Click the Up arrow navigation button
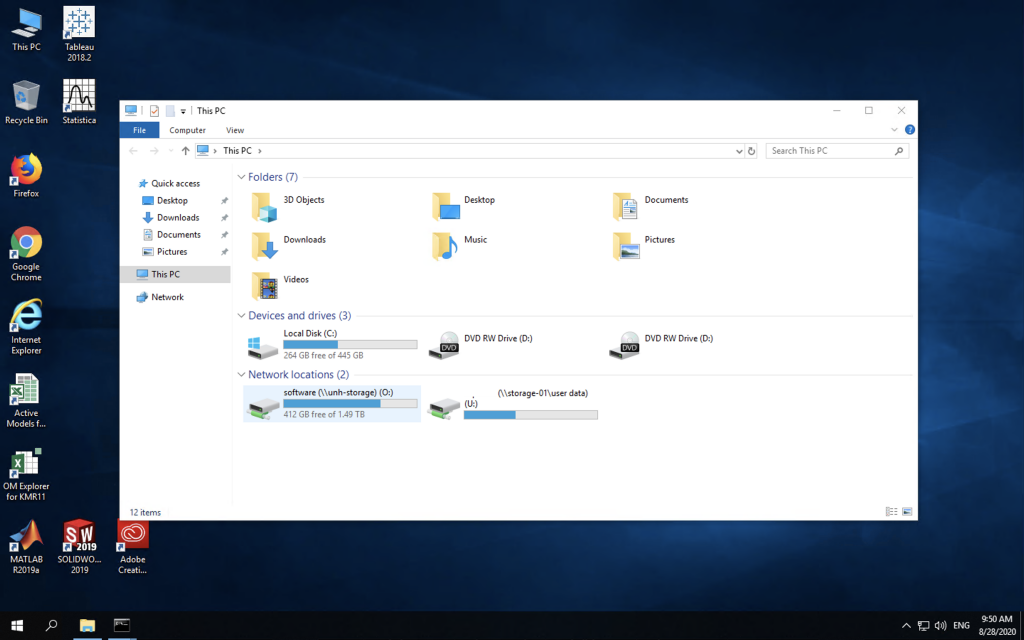The height and width of the screenshot is (640, 1024). [186, 151]
